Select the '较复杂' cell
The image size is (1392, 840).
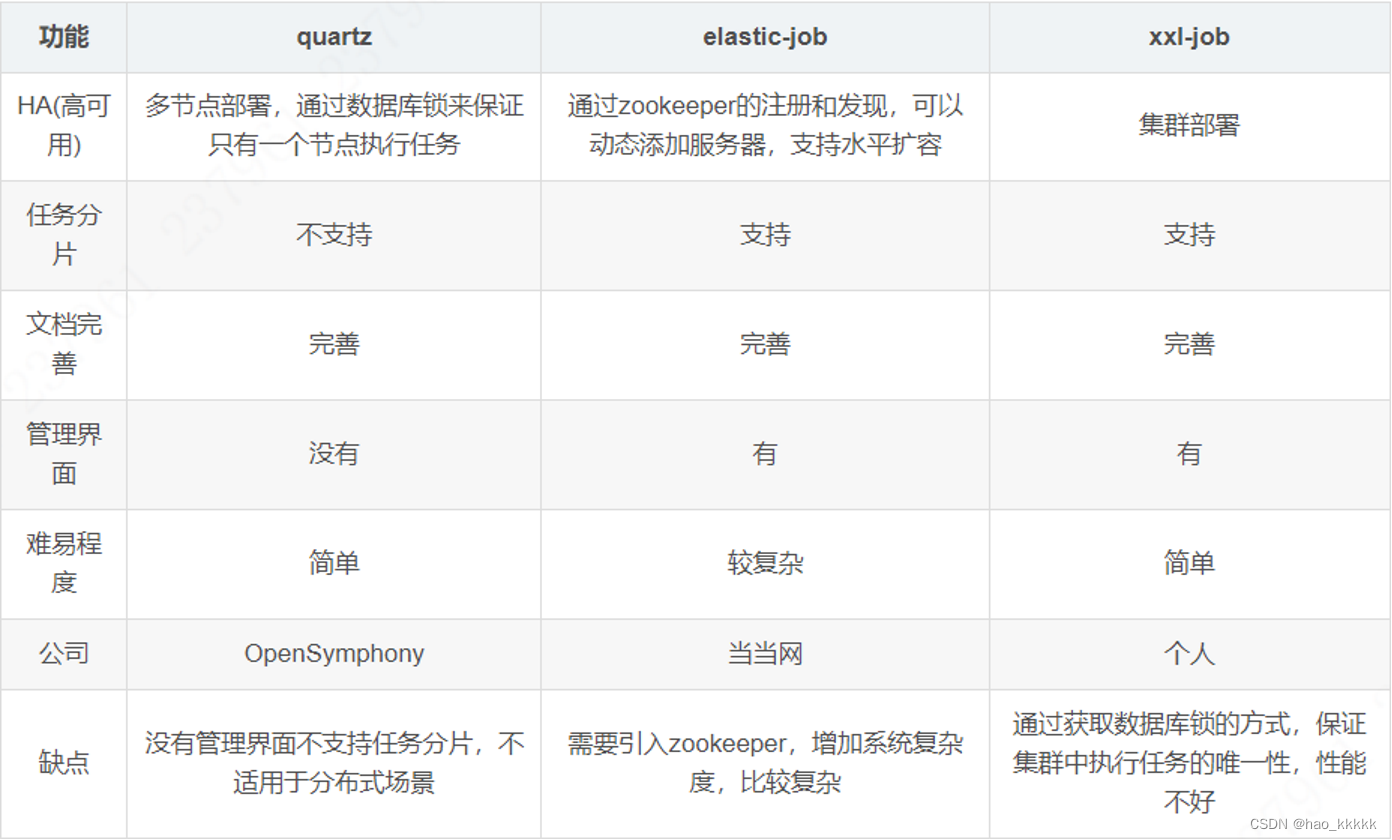click(x=765, y=563)
